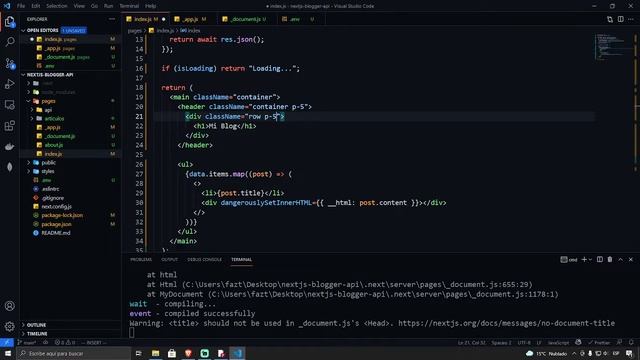Expand the styles folder
The width and height of the screenshot is (640, 360).
click(29, 171)
